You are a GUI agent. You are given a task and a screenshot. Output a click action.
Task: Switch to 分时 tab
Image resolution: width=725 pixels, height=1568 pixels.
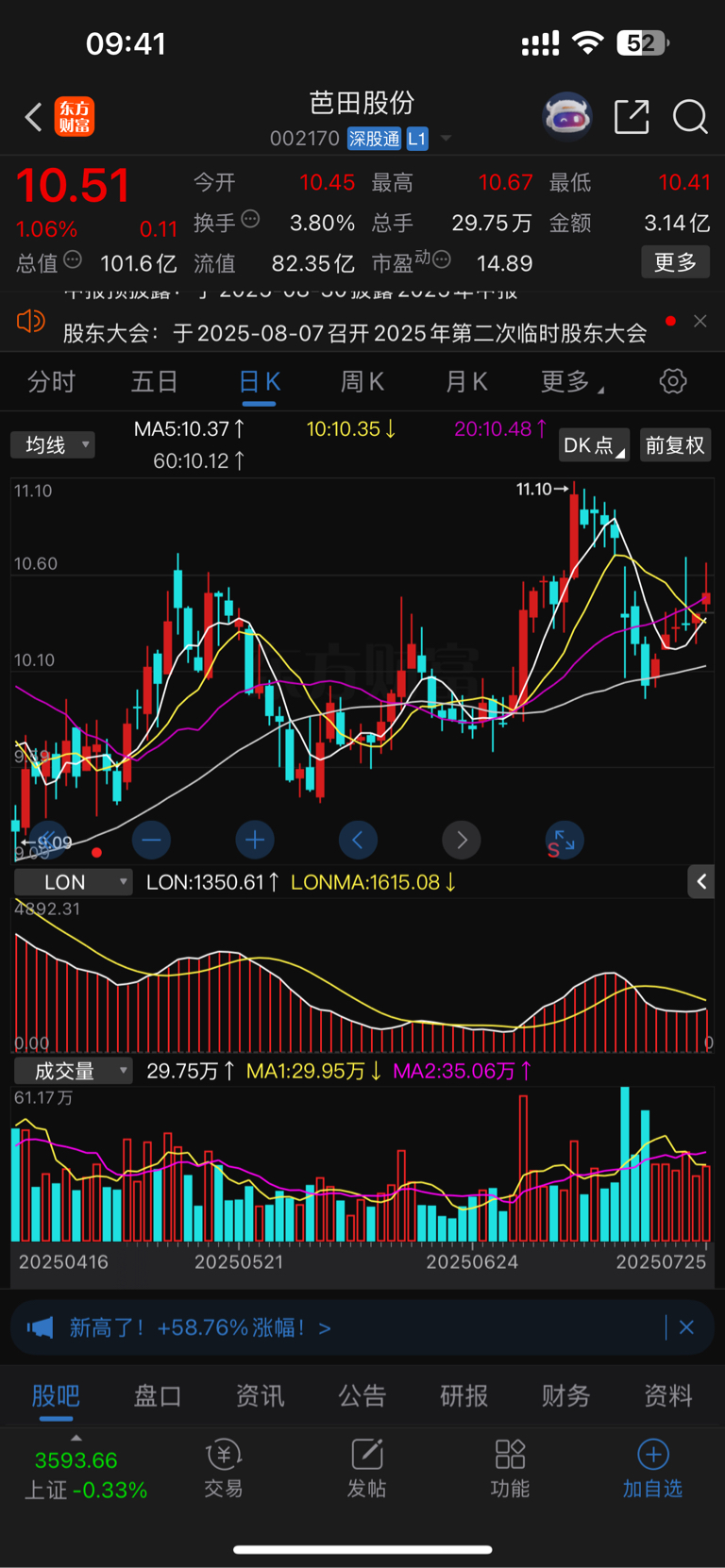pyautogui.click(x=51, y=381)
